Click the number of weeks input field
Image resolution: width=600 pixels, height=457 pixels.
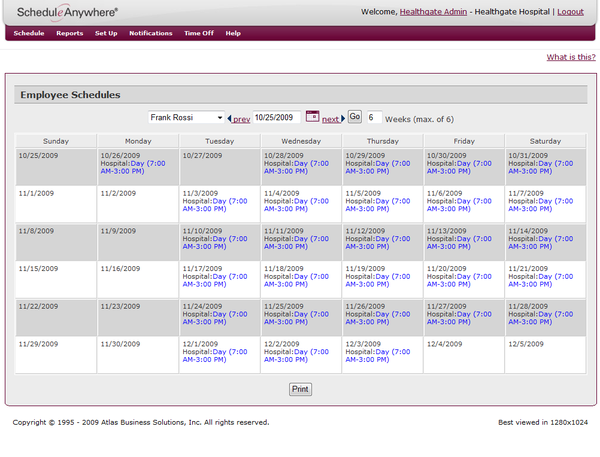tap(373, 117)
